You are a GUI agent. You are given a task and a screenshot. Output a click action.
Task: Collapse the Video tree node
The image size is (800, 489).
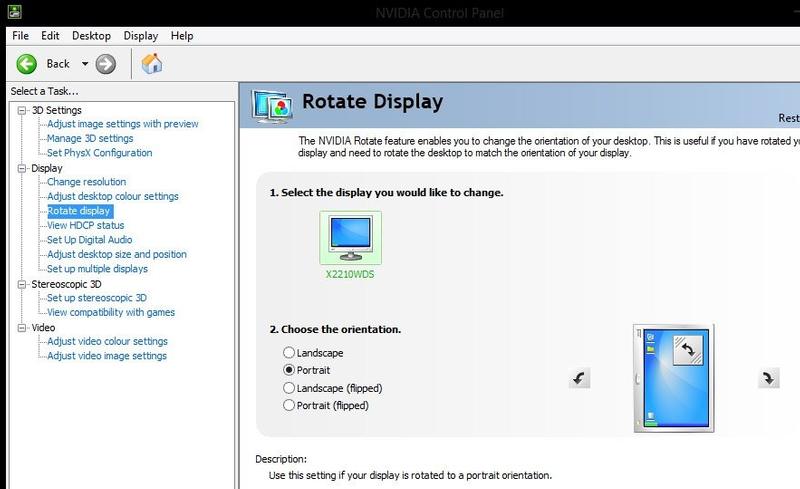[x=21, y=328]
